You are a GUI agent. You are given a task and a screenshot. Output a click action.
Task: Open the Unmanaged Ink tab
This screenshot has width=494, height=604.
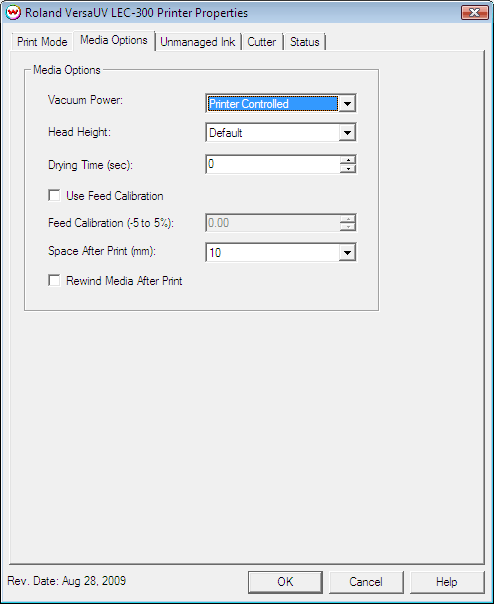(x=198, y=42)
